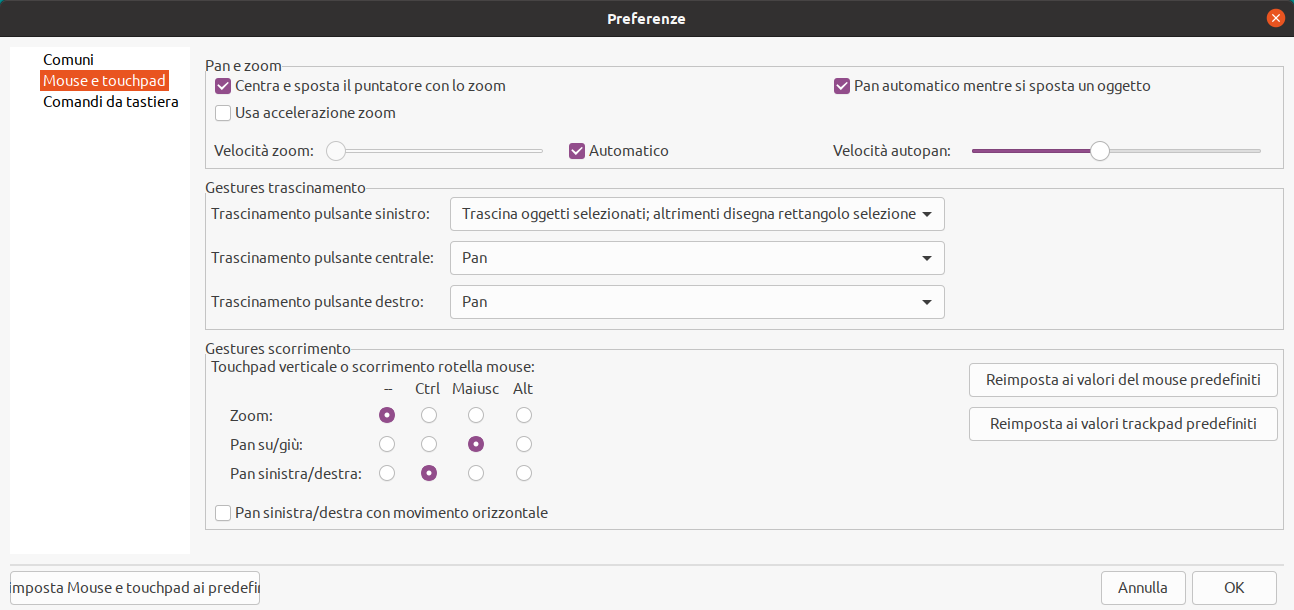Click Reimposta ai valori trackpad predefiniti
The height and width of the screenshot is (610, 1294).
click(x=1122, y=424)
